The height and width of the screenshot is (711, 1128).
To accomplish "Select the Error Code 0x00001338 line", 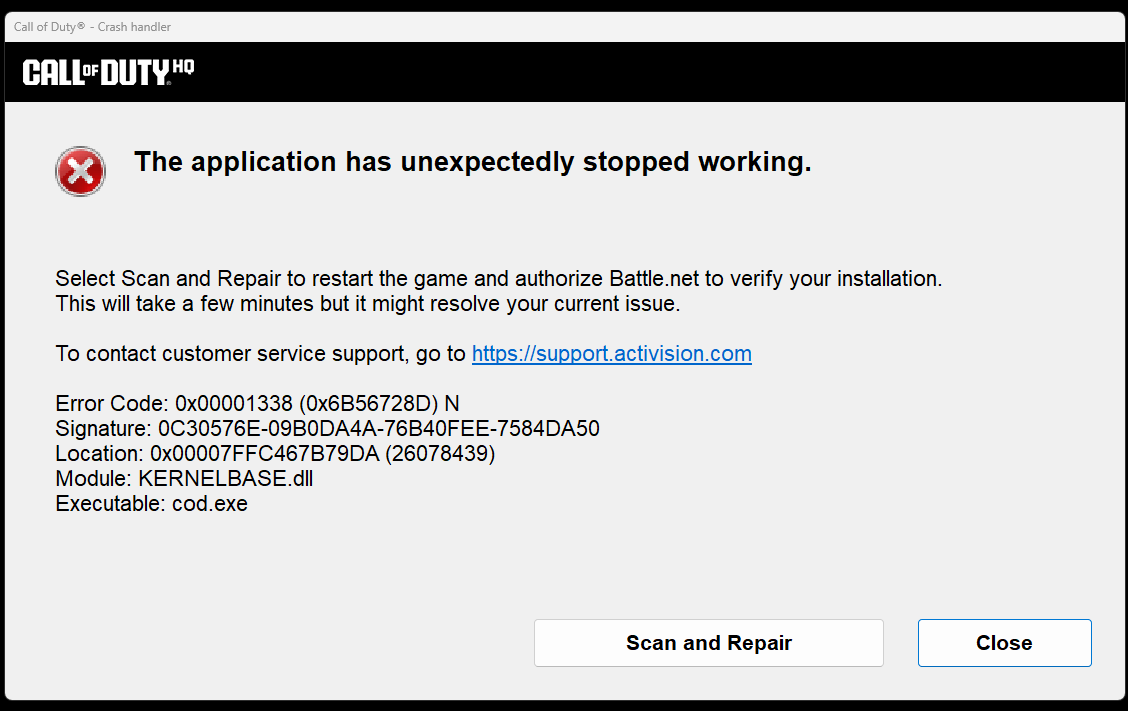I will (258, 403).
